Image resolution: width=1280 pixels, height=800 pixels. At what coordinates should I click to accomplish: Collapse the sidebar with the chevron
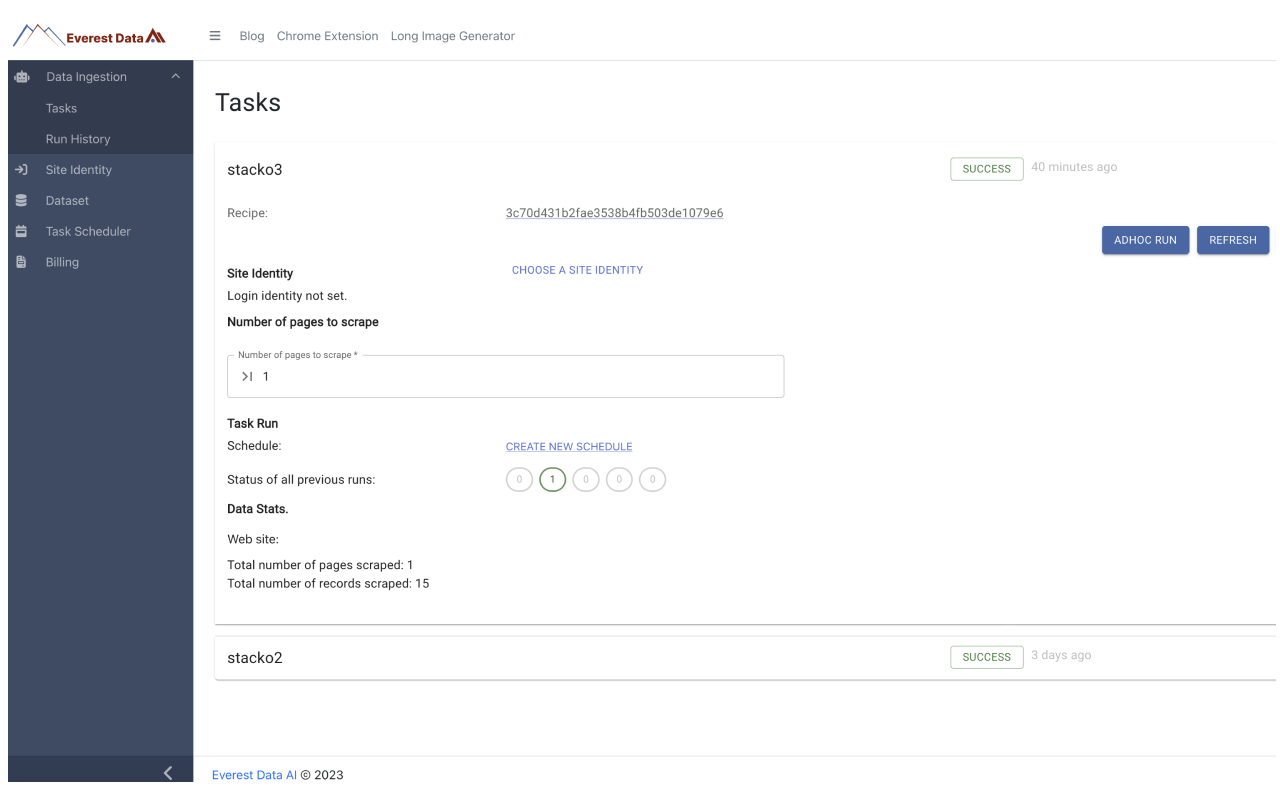167,772
